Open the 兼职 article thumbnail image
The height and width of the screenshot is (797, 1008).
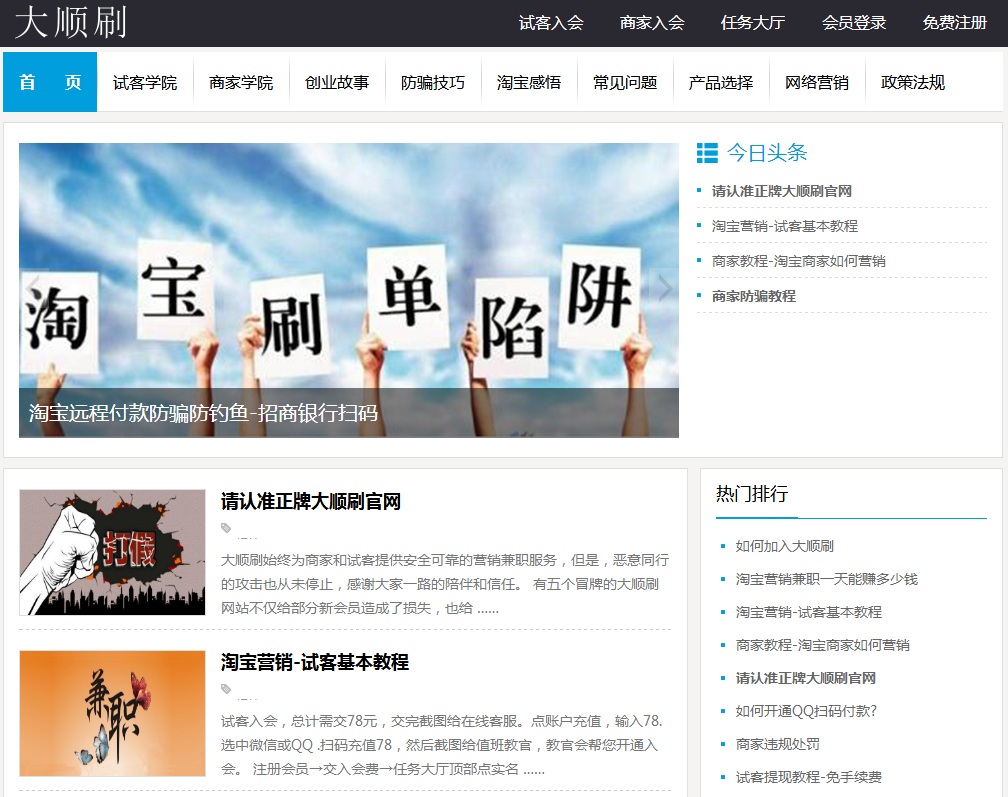click(x=111, y=714)
